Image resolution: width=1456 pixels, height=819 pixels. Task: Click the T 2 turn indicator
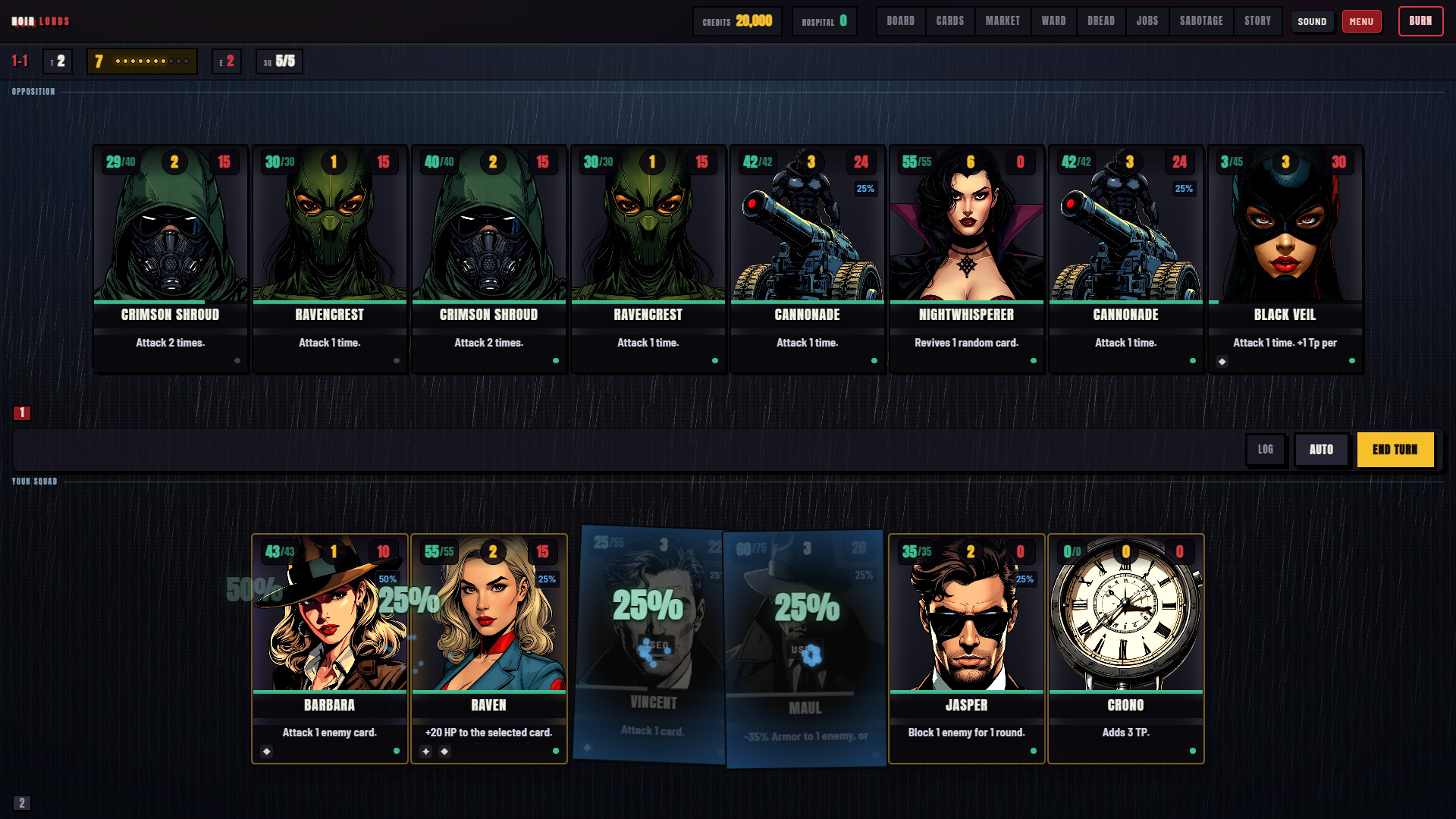(x=58, y=61)
